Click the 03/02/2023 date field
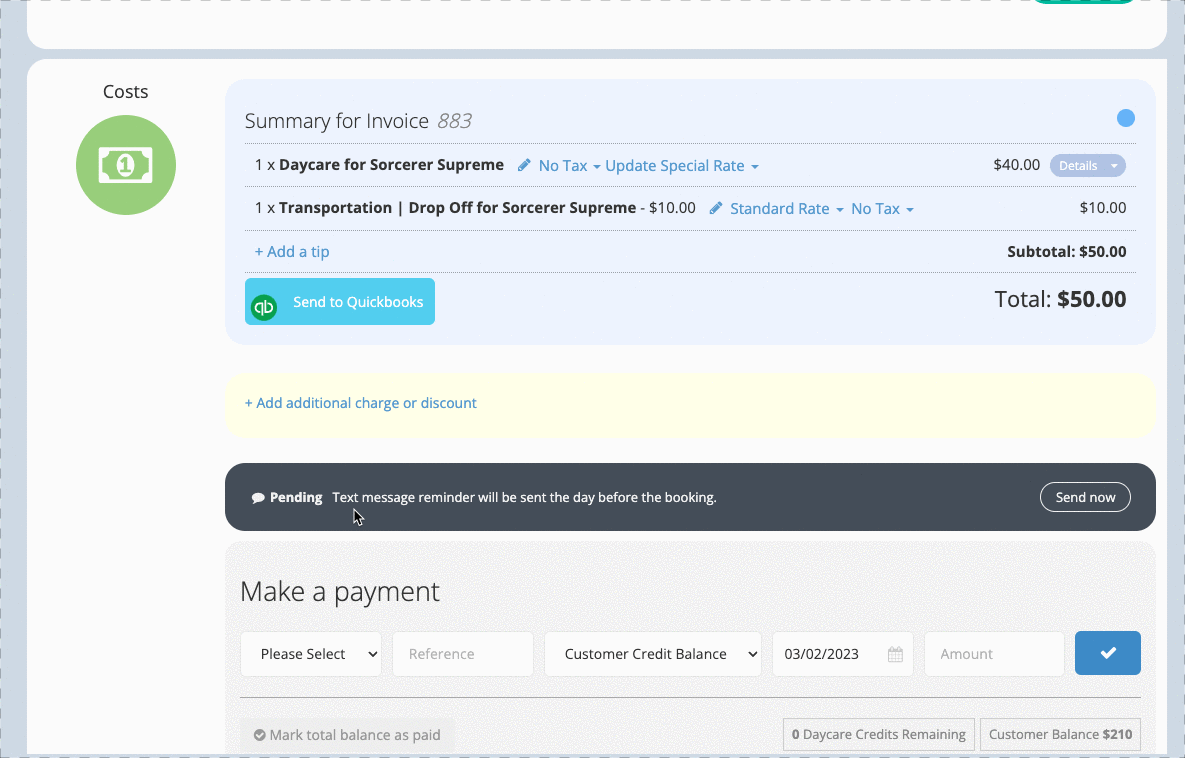The height and width of the screenshot is (758, 1185). click(x=842, y=654)
